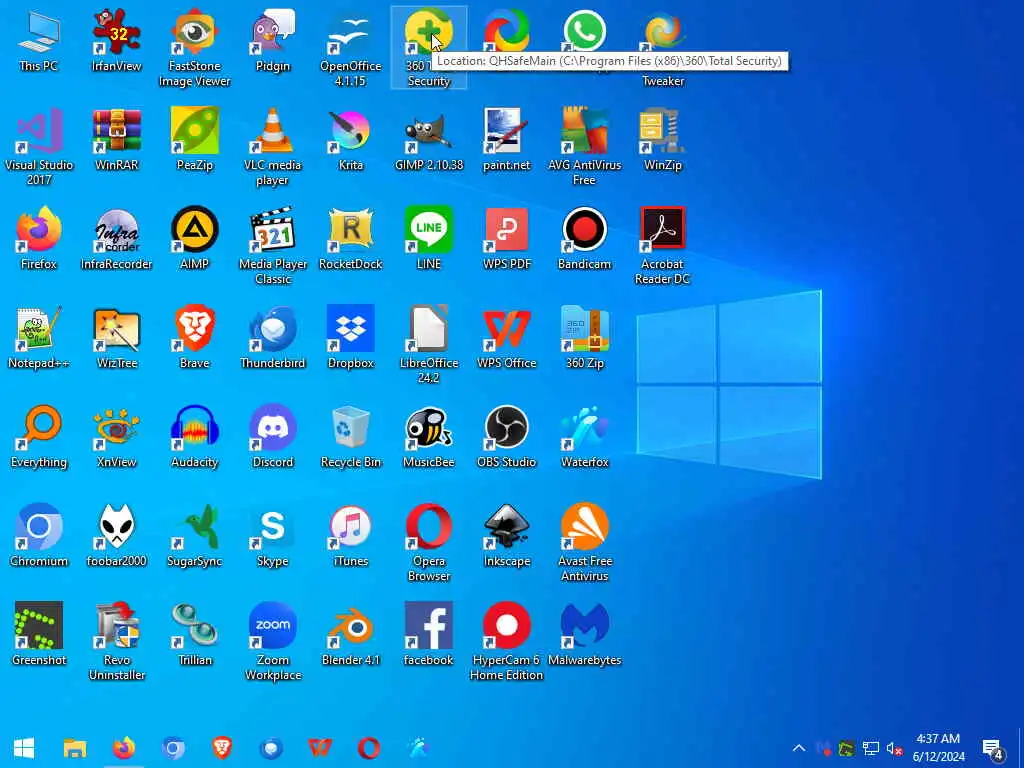Select the Dropbox desktop shortcut
This screenshot has width=1024, height=768.
pyautogui.click(x=351, y=338)
